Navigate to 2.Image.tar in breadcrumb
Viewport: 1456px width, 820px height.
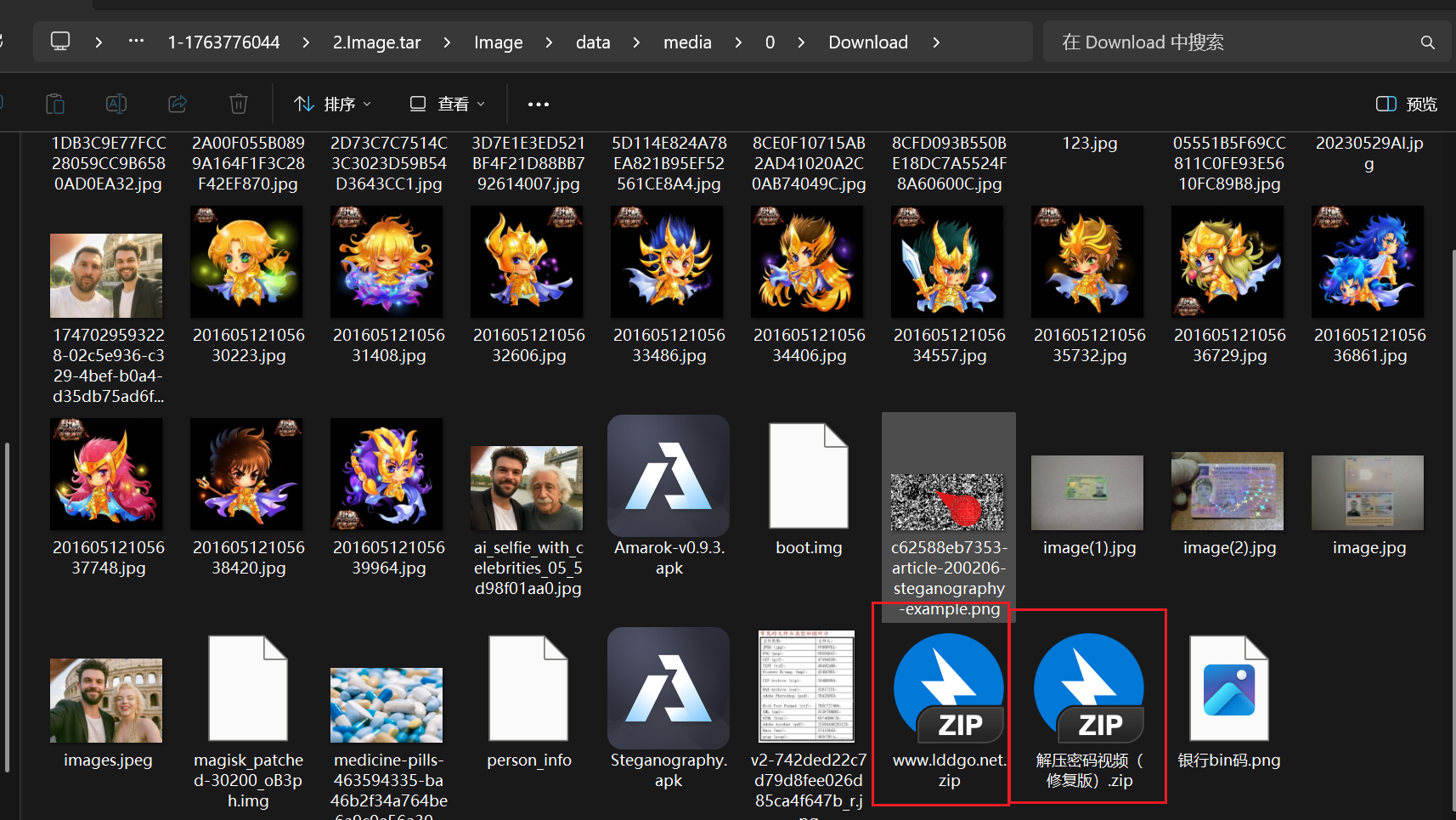pyautogui.click(x=376, y=42)
